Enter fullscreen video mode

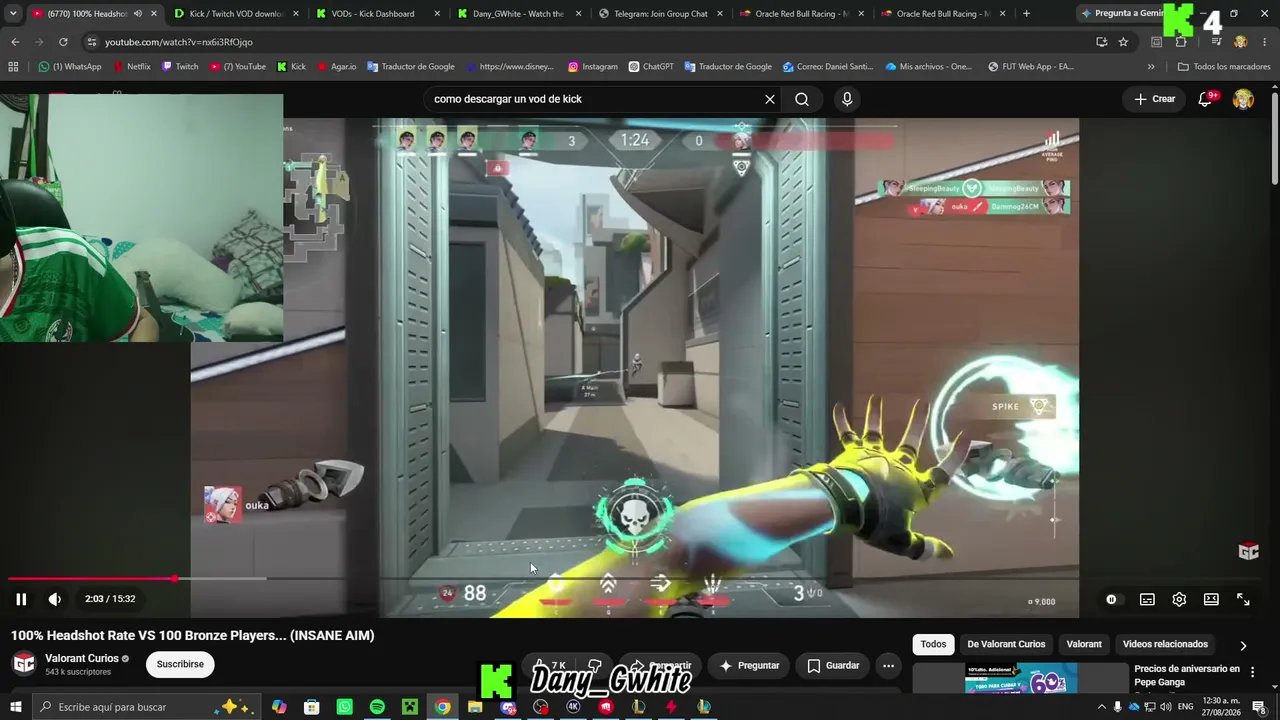[1243, 599]
